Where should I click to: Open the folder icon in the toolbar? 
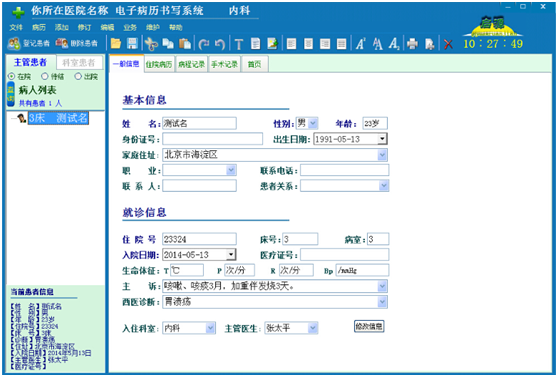(x=116, y=44)
